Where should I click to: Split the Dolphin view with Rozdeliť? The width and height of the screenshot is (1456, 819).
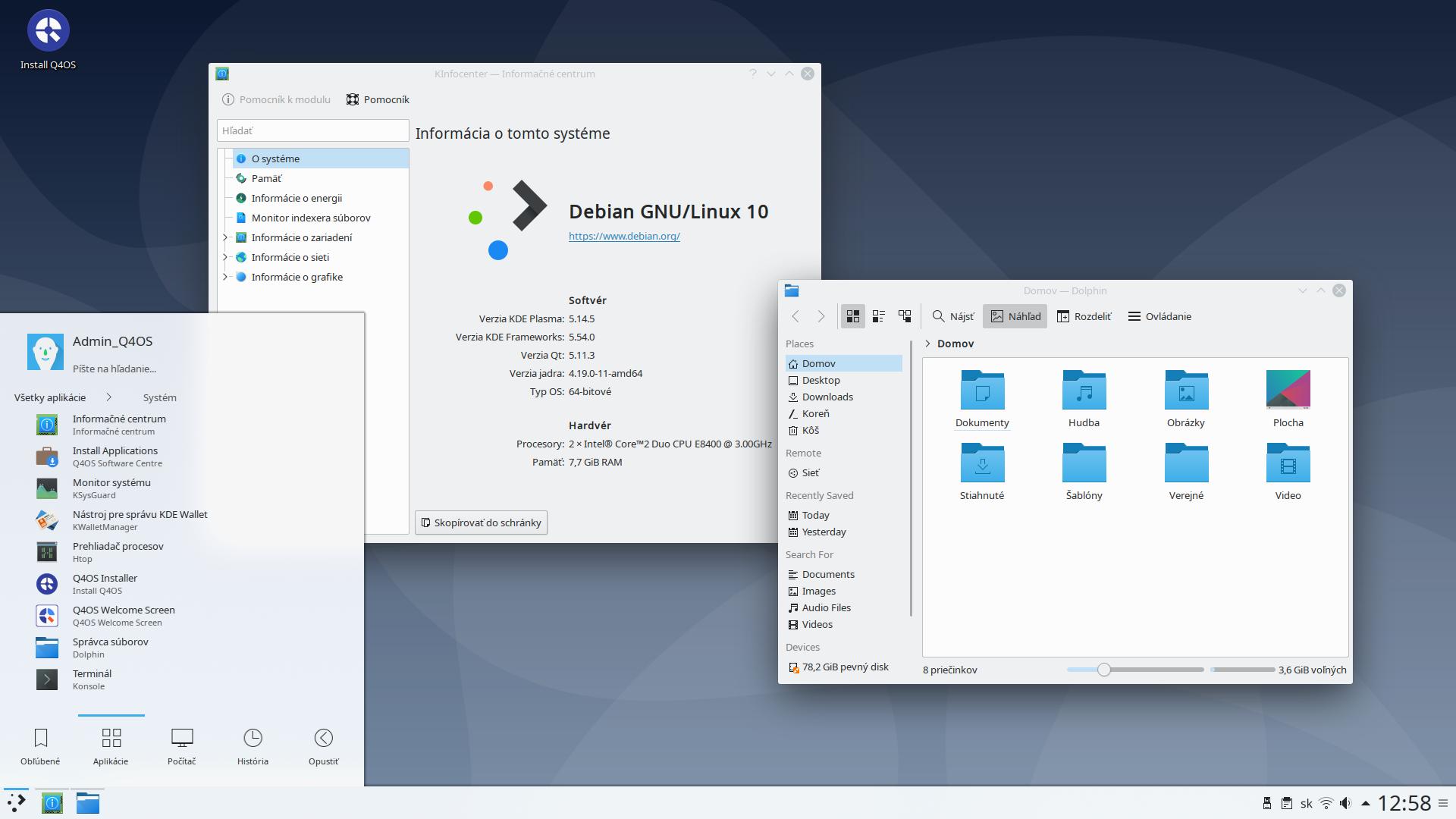tap(1084, 316)
